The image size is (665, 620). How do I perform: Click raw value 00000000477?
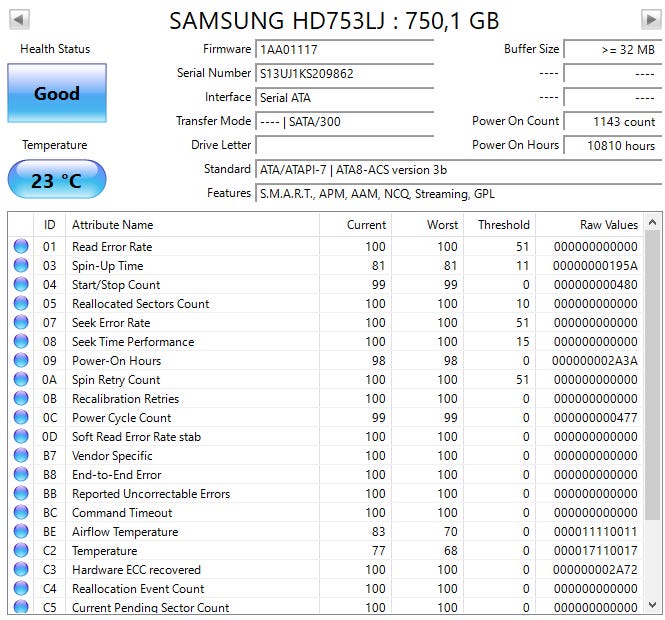click(x=595, y=418)
